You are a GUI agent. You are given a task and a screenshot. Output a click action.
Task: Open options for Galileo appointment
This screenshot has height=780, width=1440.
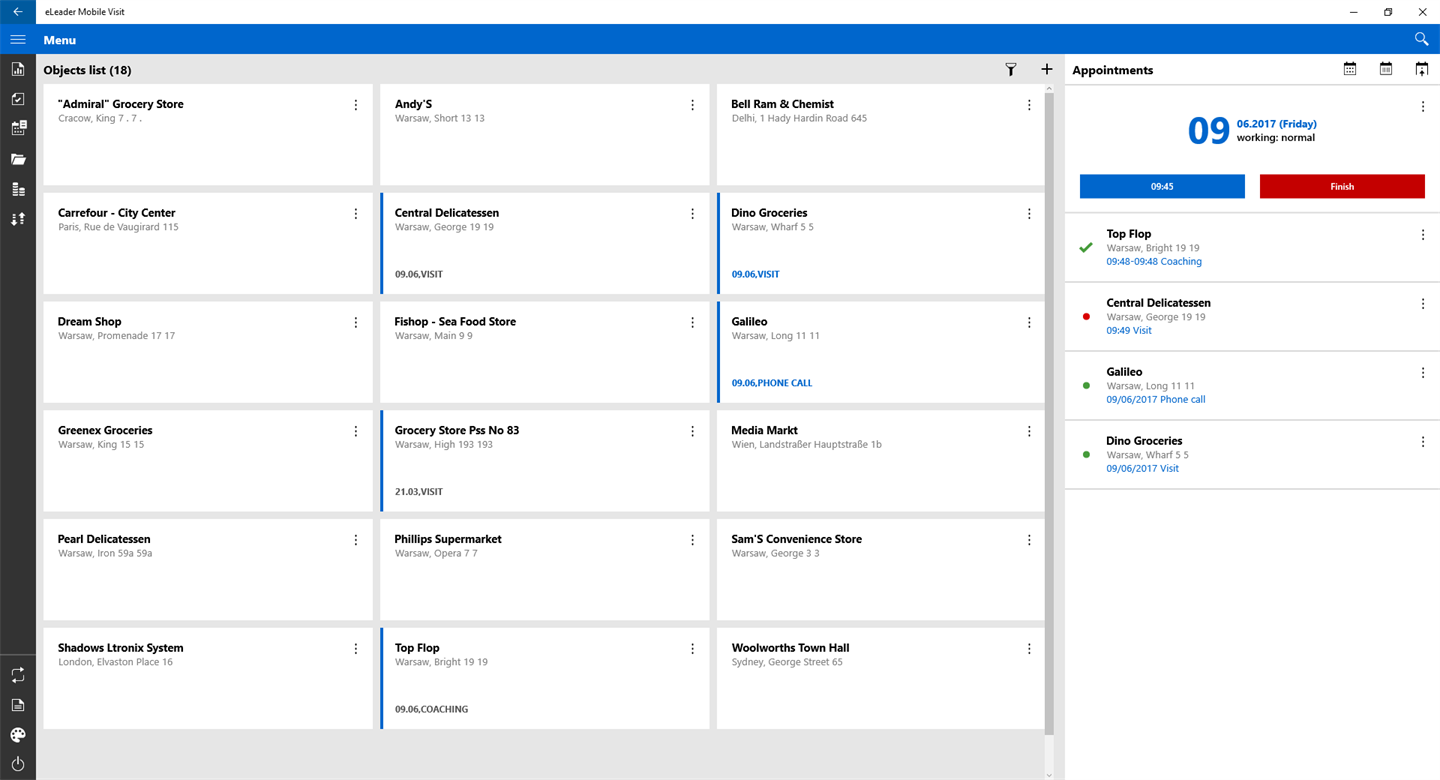(x=1423, y=373)
